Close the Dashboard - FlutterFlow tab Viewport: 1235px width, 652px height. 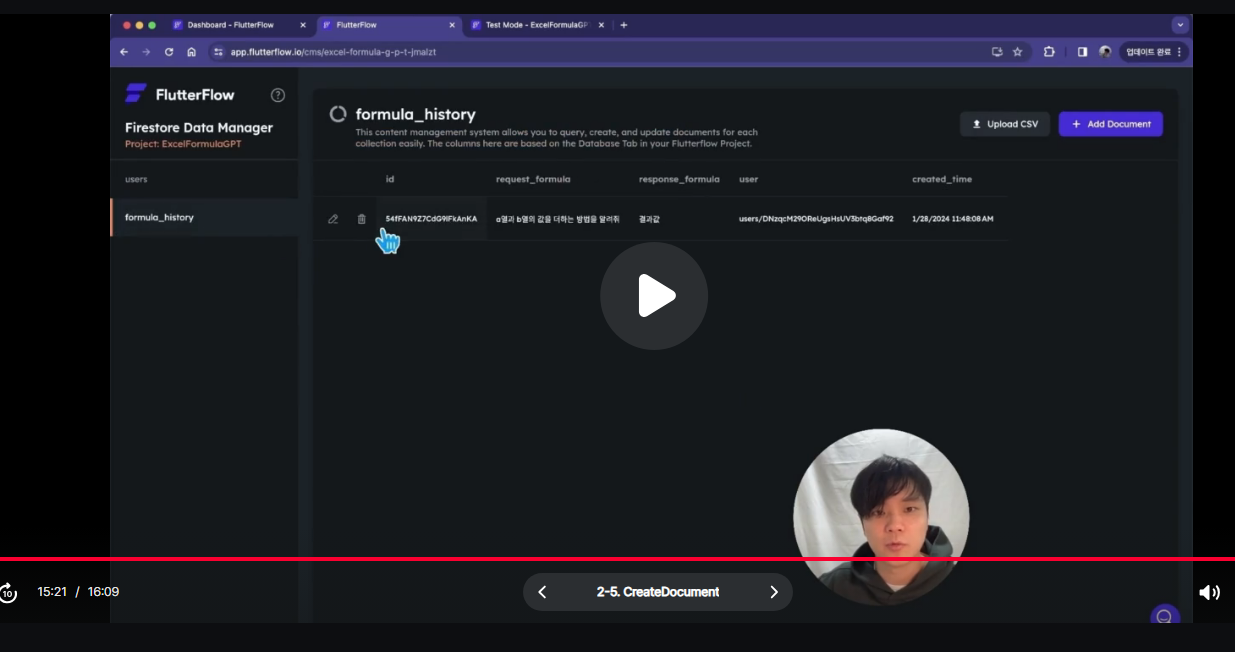303,25
